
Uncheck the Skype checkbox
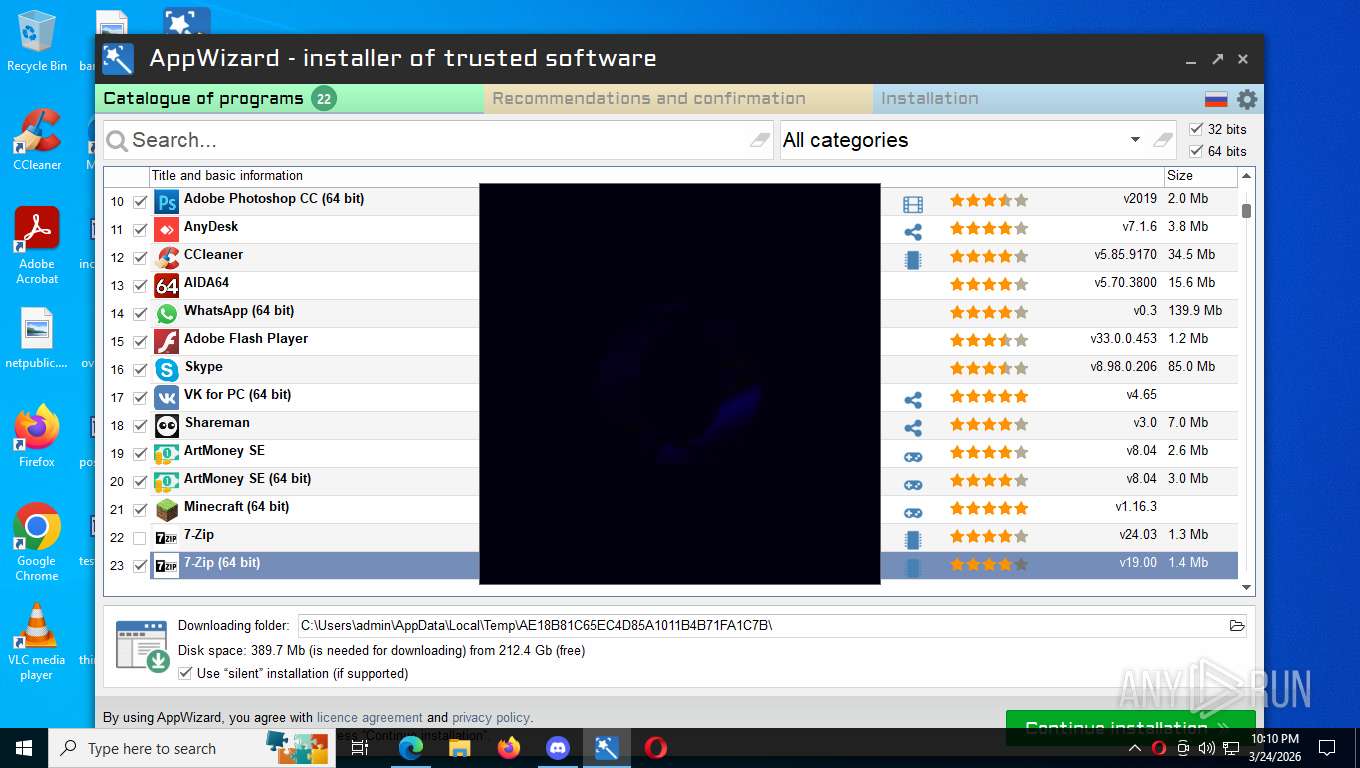click(140, 370)
